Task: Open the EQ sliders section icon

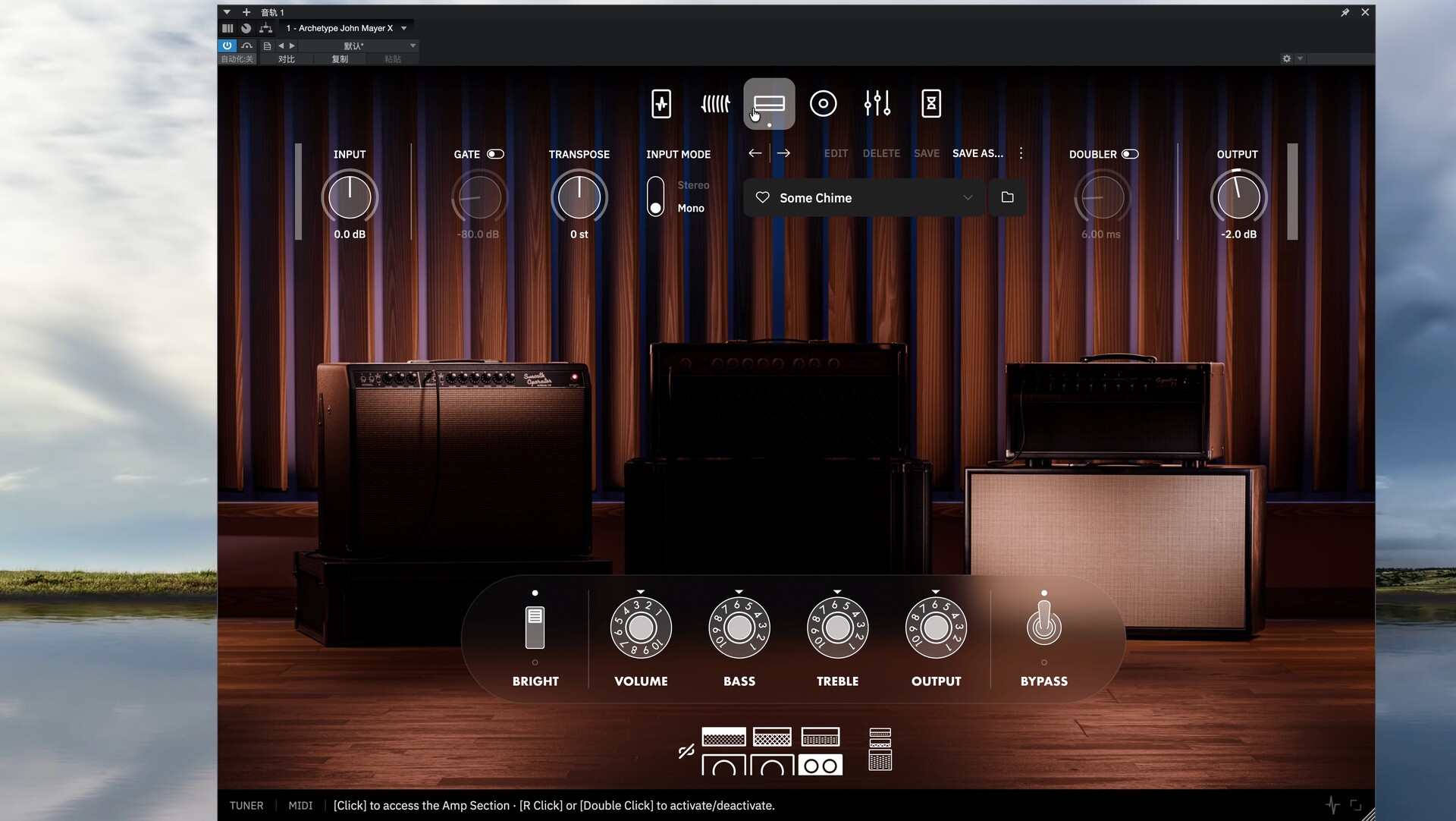Action: point(877,104)
